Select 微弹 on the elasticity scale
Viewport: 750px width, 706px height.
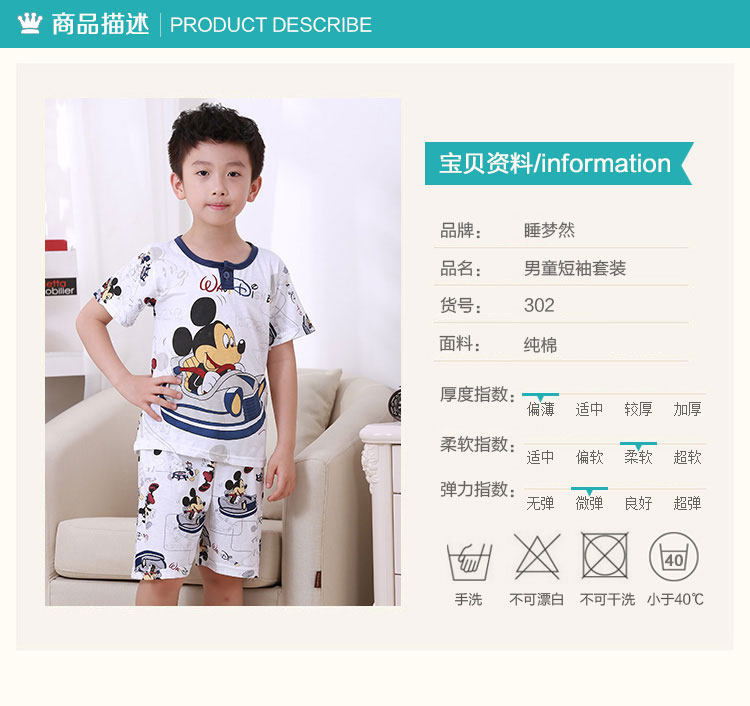coord(589,503)
